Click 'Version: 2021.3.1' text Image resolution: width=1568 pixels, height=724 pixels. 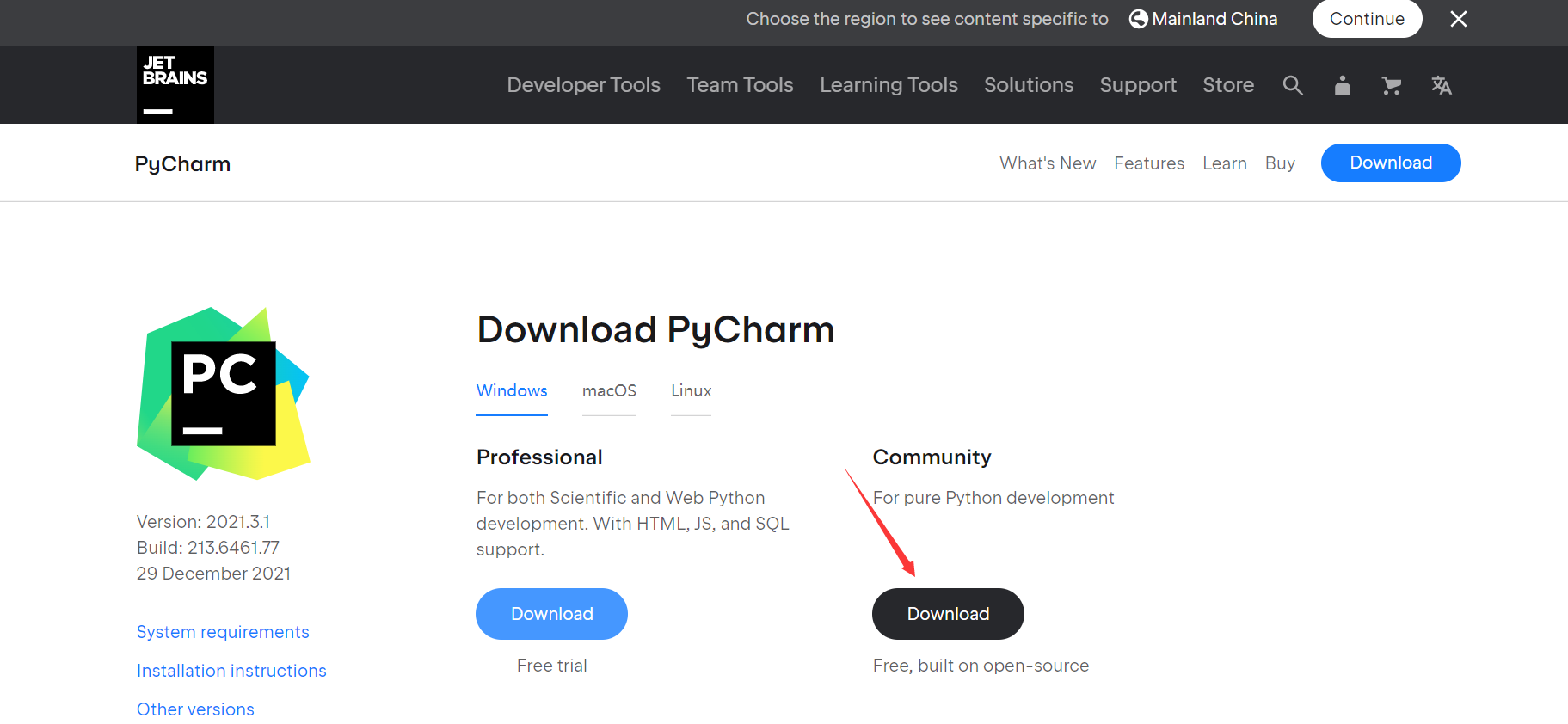coord(204,522)
